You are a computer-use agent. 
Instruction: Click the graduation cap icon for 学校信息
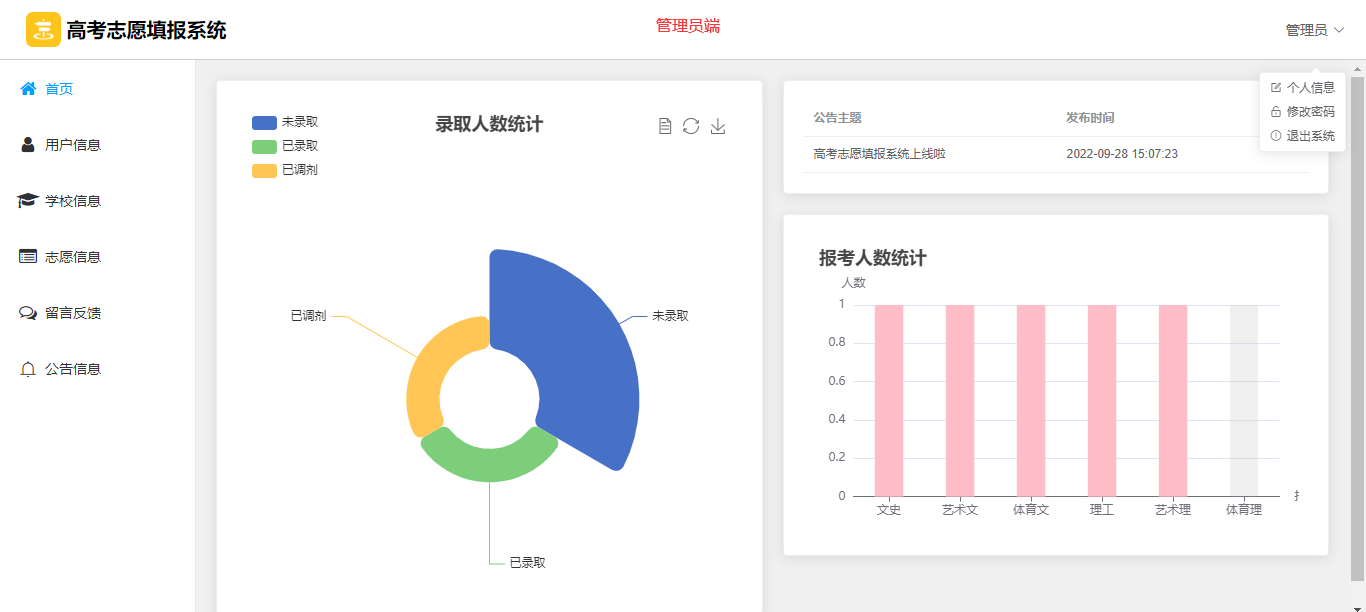(x=28, y=201)
